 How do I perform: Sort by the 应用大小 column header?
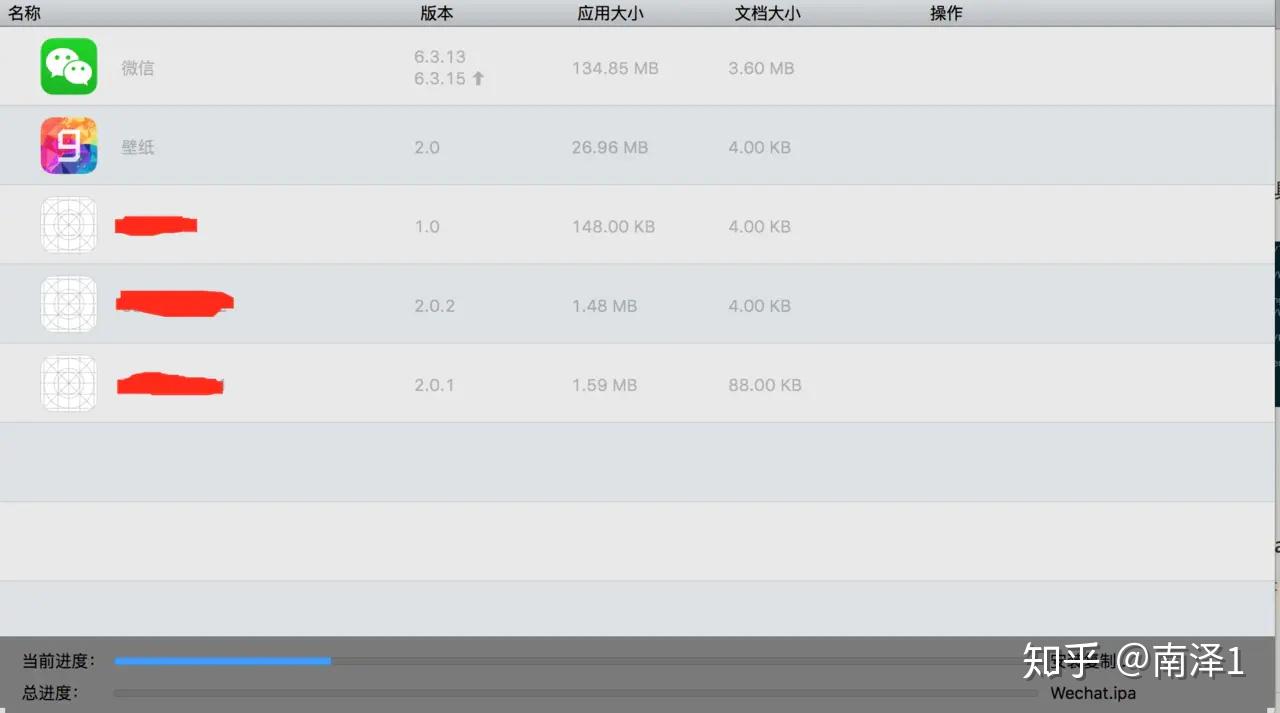pyautogui.click(x=610, y=13)
